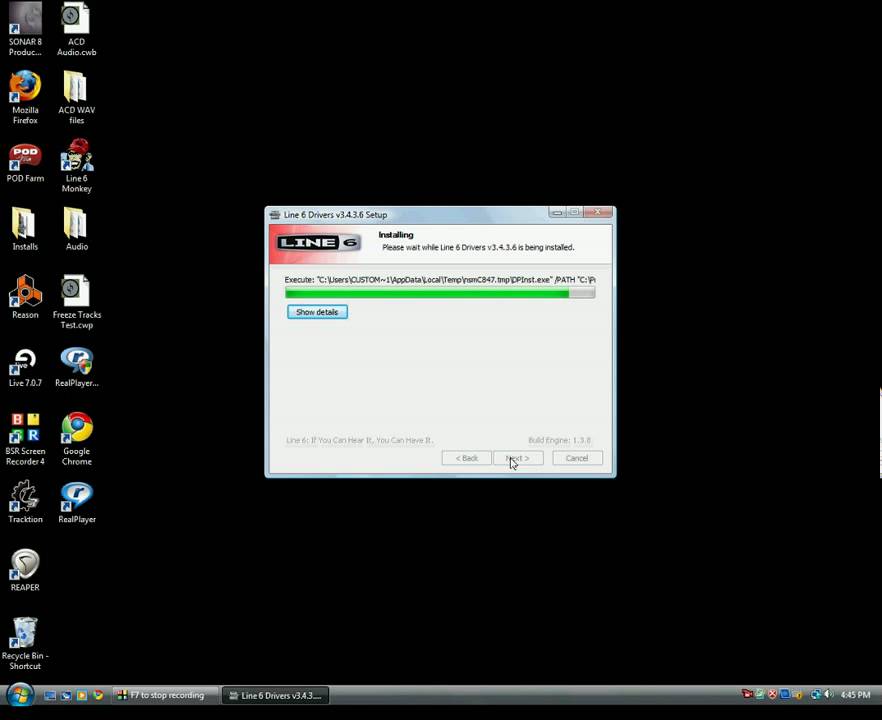Screen dimensions: 882x720
Task: Click the greyed Back button in setup
Action: [467, 458]
